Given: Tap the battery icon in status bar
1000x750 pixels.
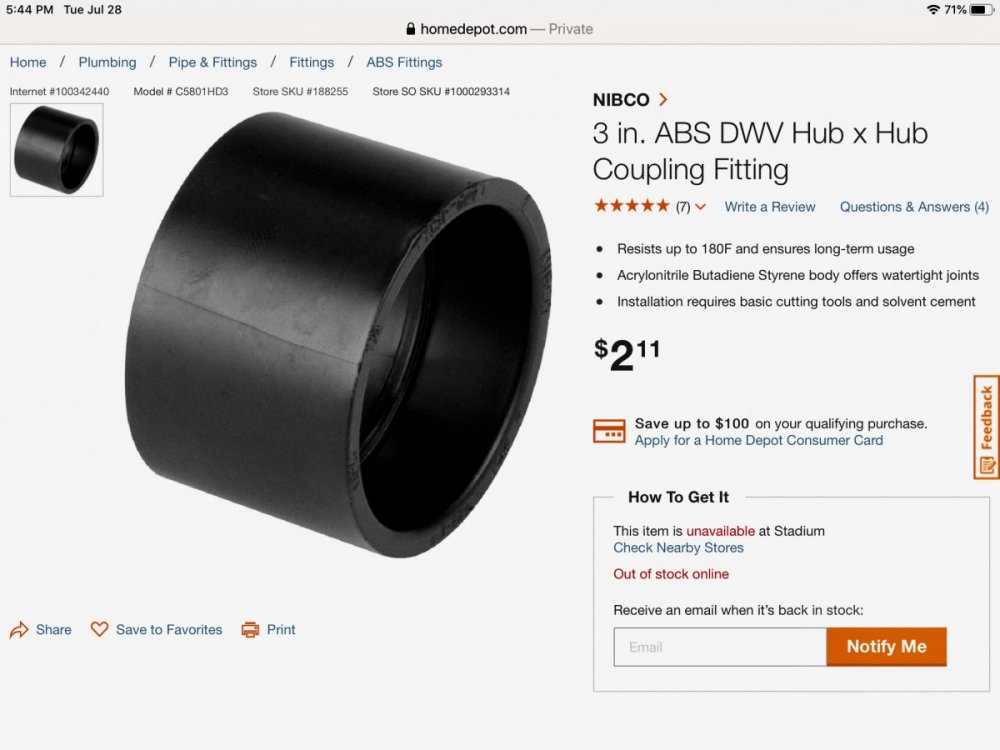Looking at the screenshot, I should click(x=979, y=9).
